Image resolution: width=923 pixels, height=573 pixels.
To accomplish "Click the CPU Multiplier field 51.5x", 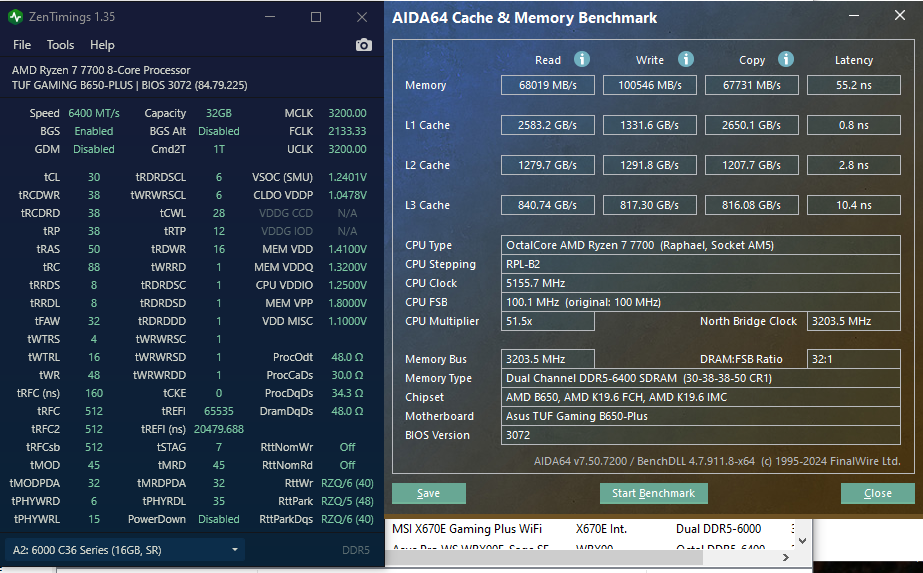I will coord(547,321).
